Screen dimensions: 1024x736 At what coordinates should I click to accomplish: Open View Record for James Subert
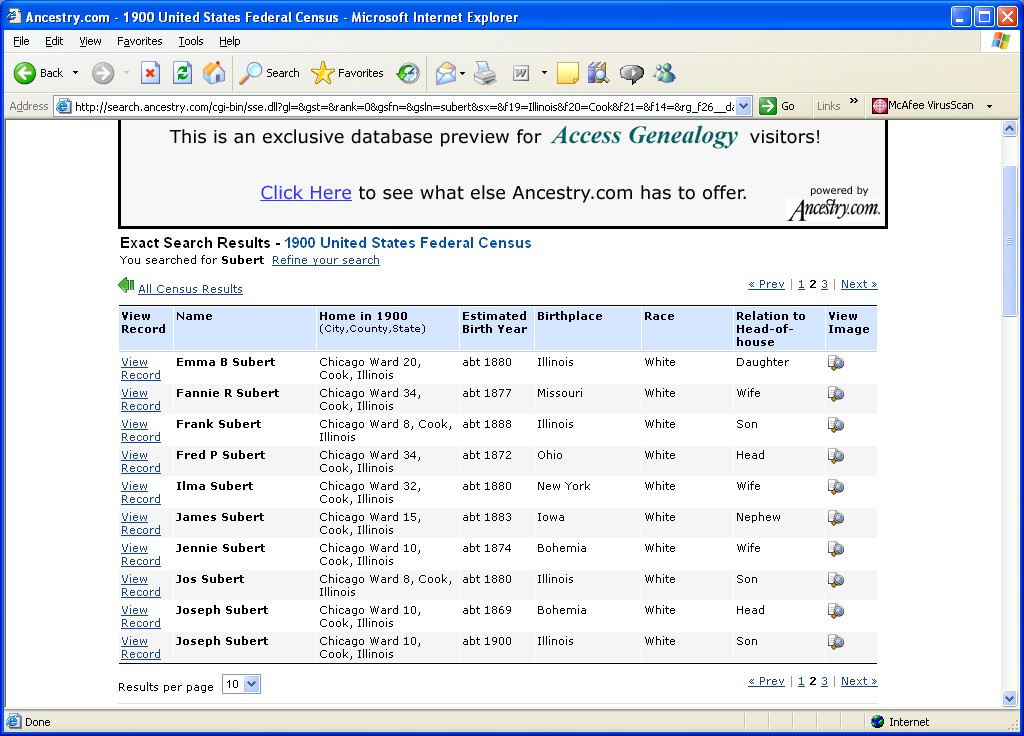[x=140, y=524]
